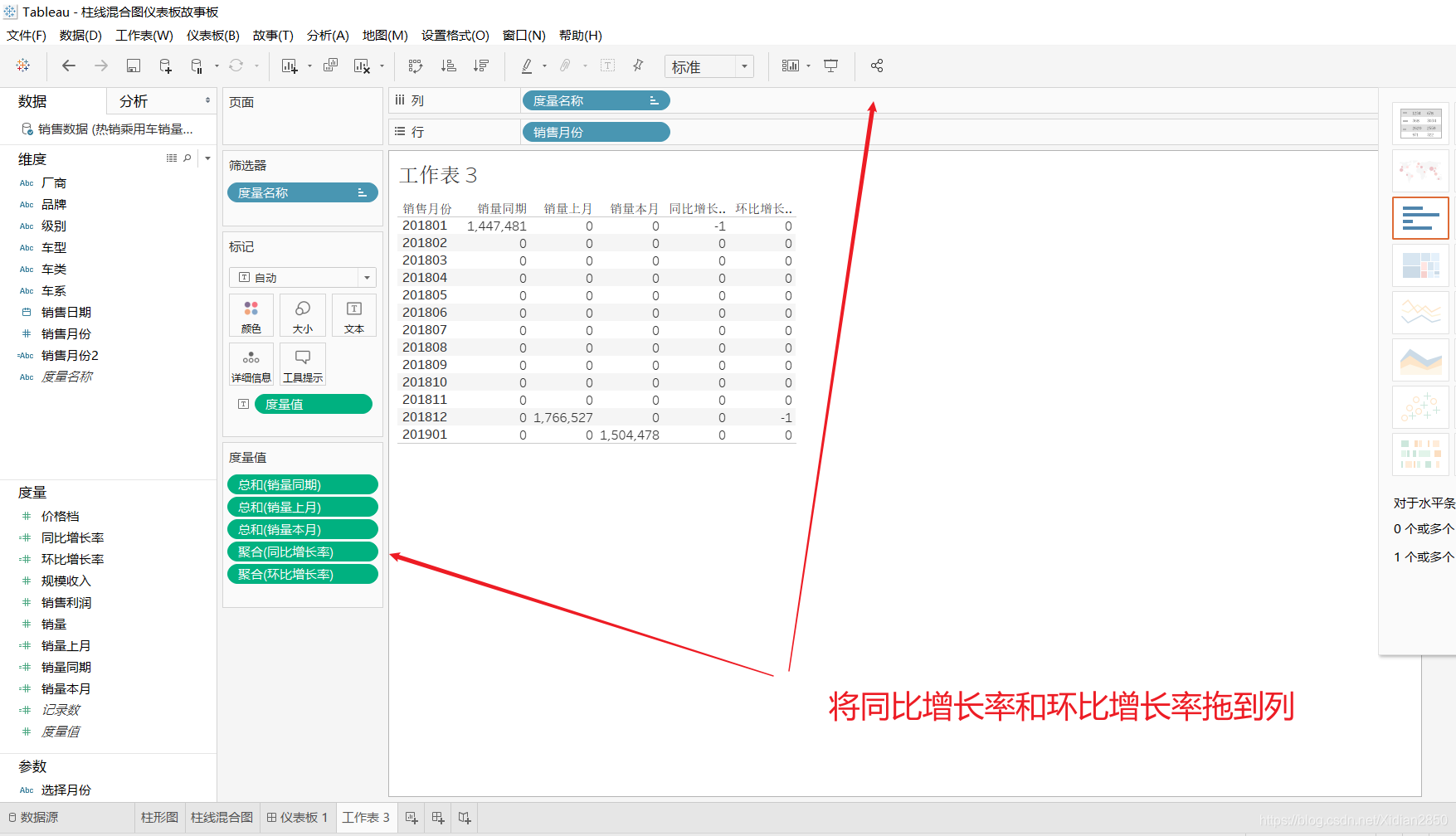Sort descending toolbar icon
Image resolution: width=1456 pixels, height=836 pixels.
(480, 66)
